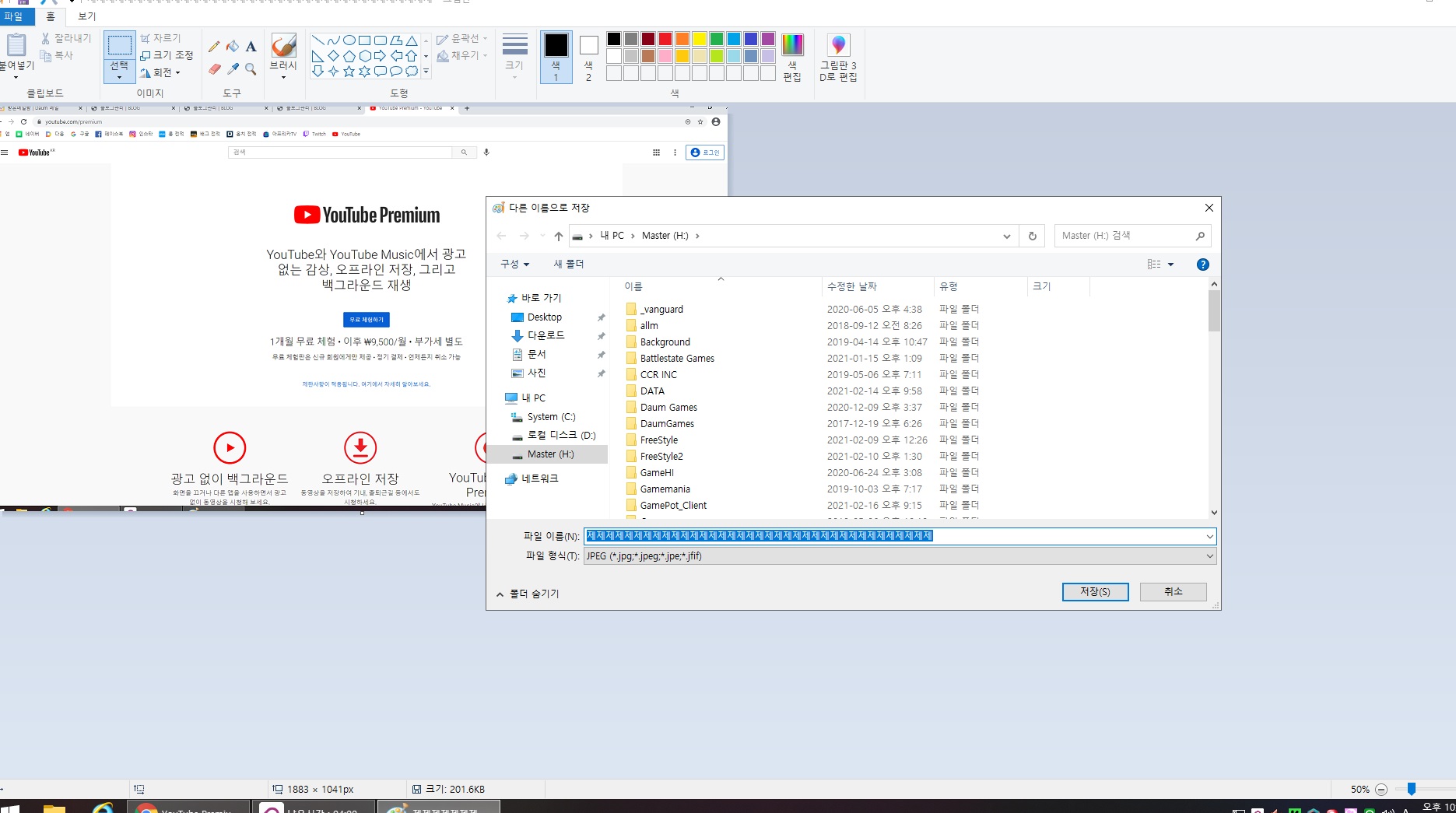The height and width of the screenshot is (813, 1456).
Task: Open the Rotate (회전) menu
Action: point(160,72)
